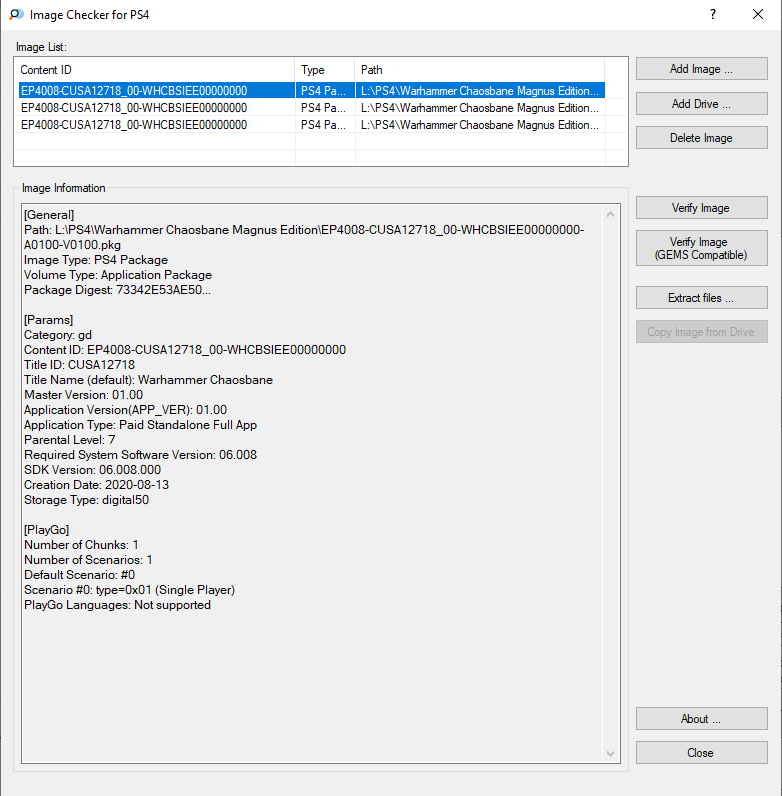Click the scroll down arrow in Image Information
The image size is (782, 796).
click(610, 754)
